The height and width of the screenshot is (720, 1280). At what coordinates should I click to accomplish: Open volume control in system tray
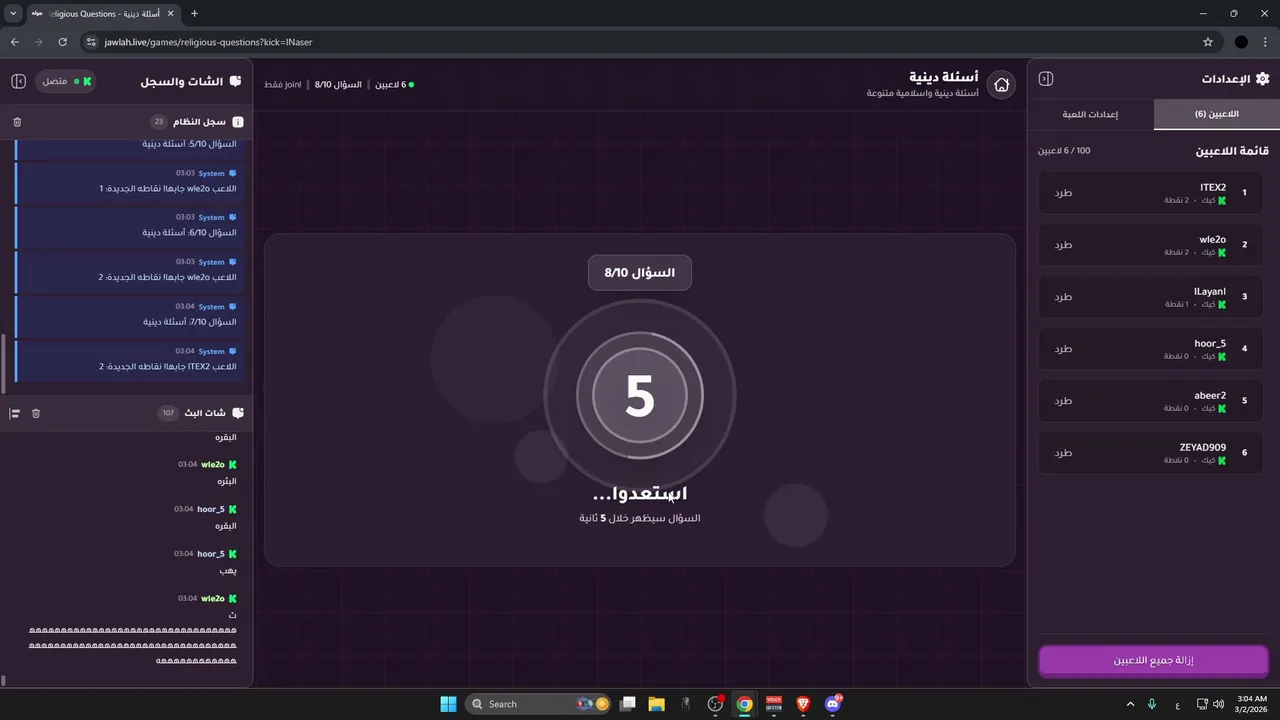coord(1218,704)
